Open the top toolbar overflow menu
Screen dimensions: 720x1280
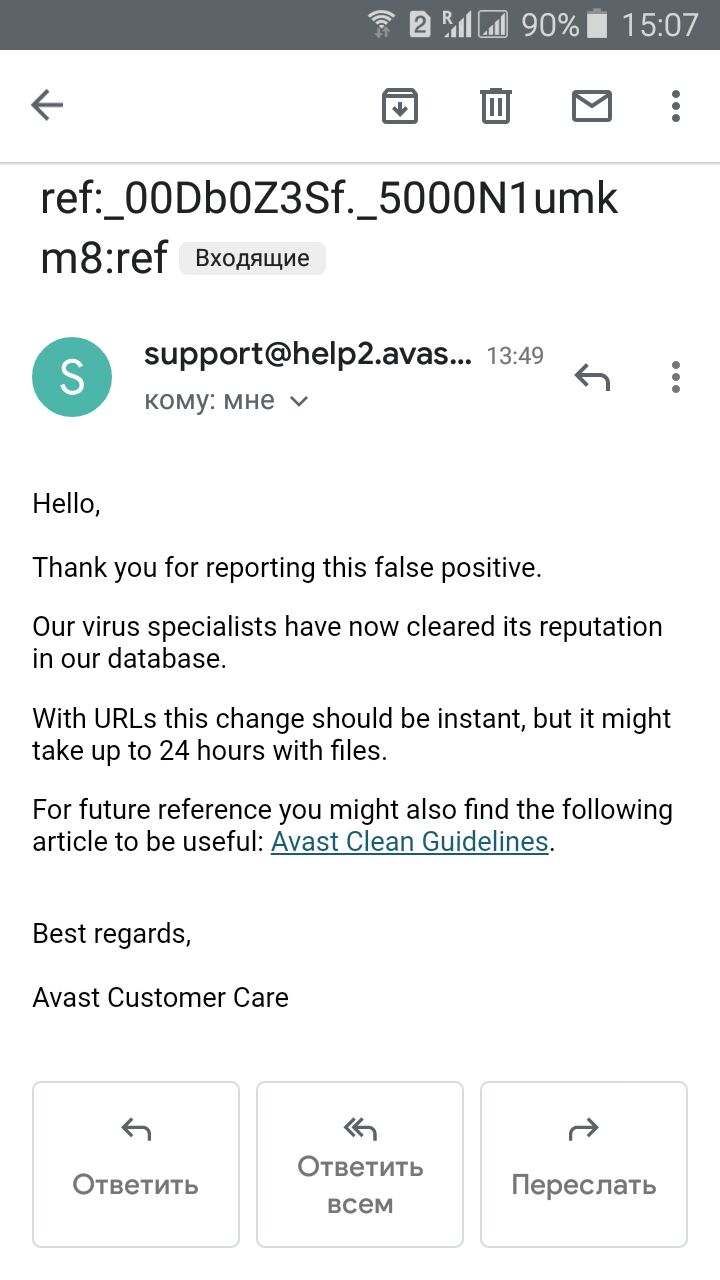pos(676,105)
